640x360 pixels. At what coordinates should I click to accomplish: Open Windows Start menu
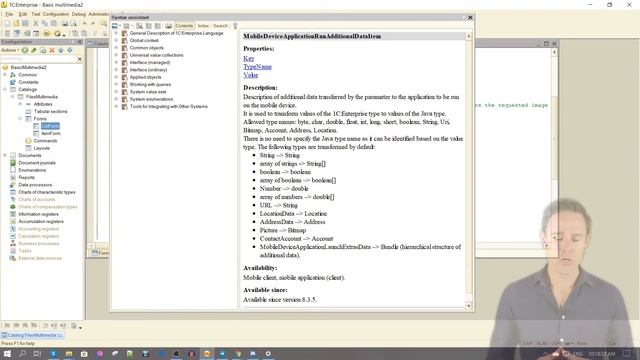(x=7, y=353)
